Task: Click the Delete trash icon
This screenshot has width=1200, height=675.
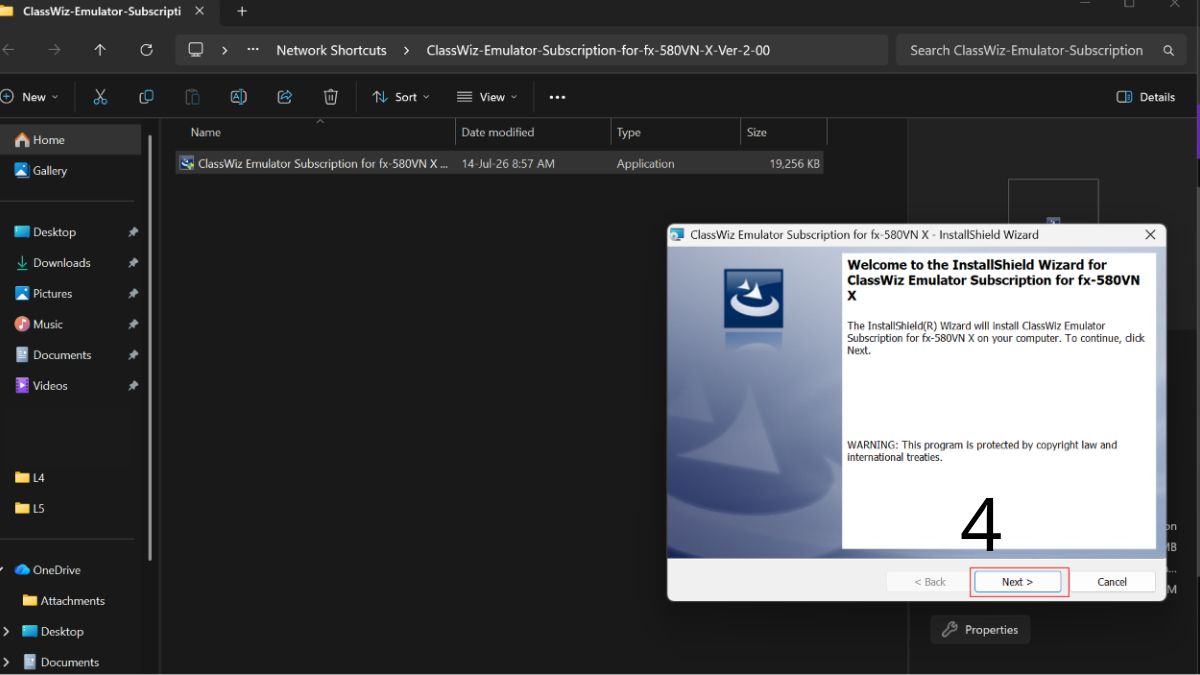Action: (x=331, y=97)
